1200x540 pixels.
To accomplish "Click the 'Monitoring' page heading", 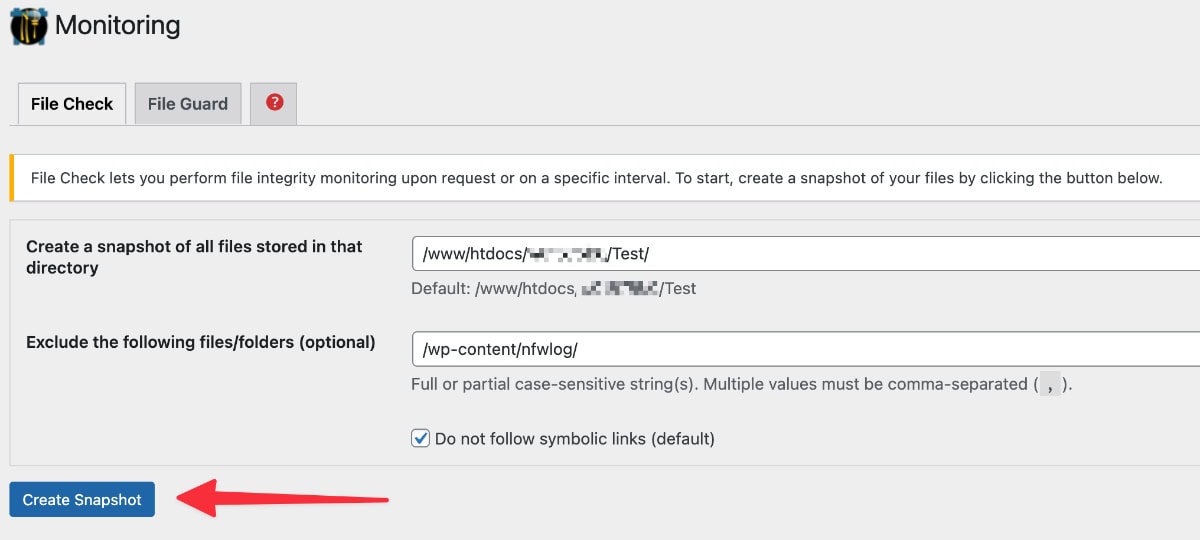I will click(117, 25).
